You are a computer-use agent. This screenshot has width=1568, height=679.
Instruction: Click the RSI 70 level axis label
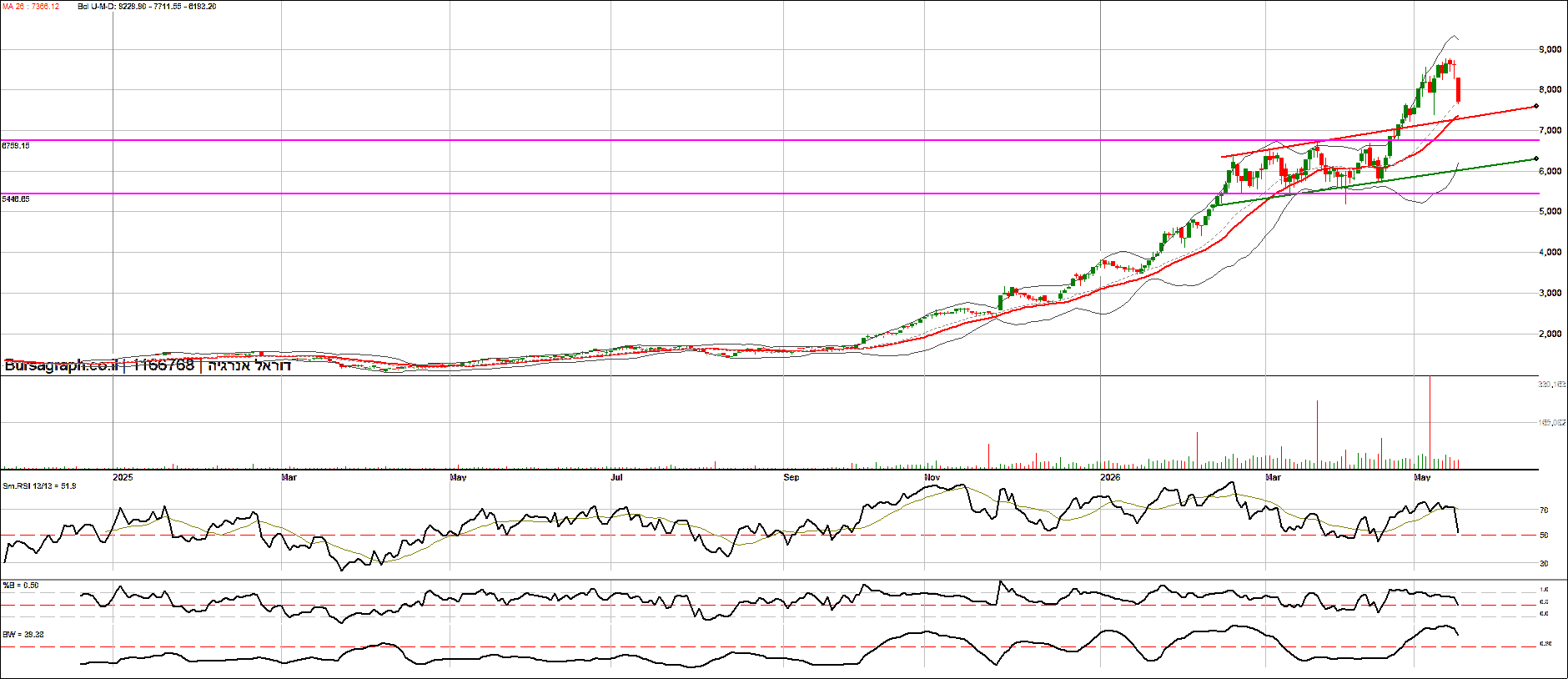1544,510
